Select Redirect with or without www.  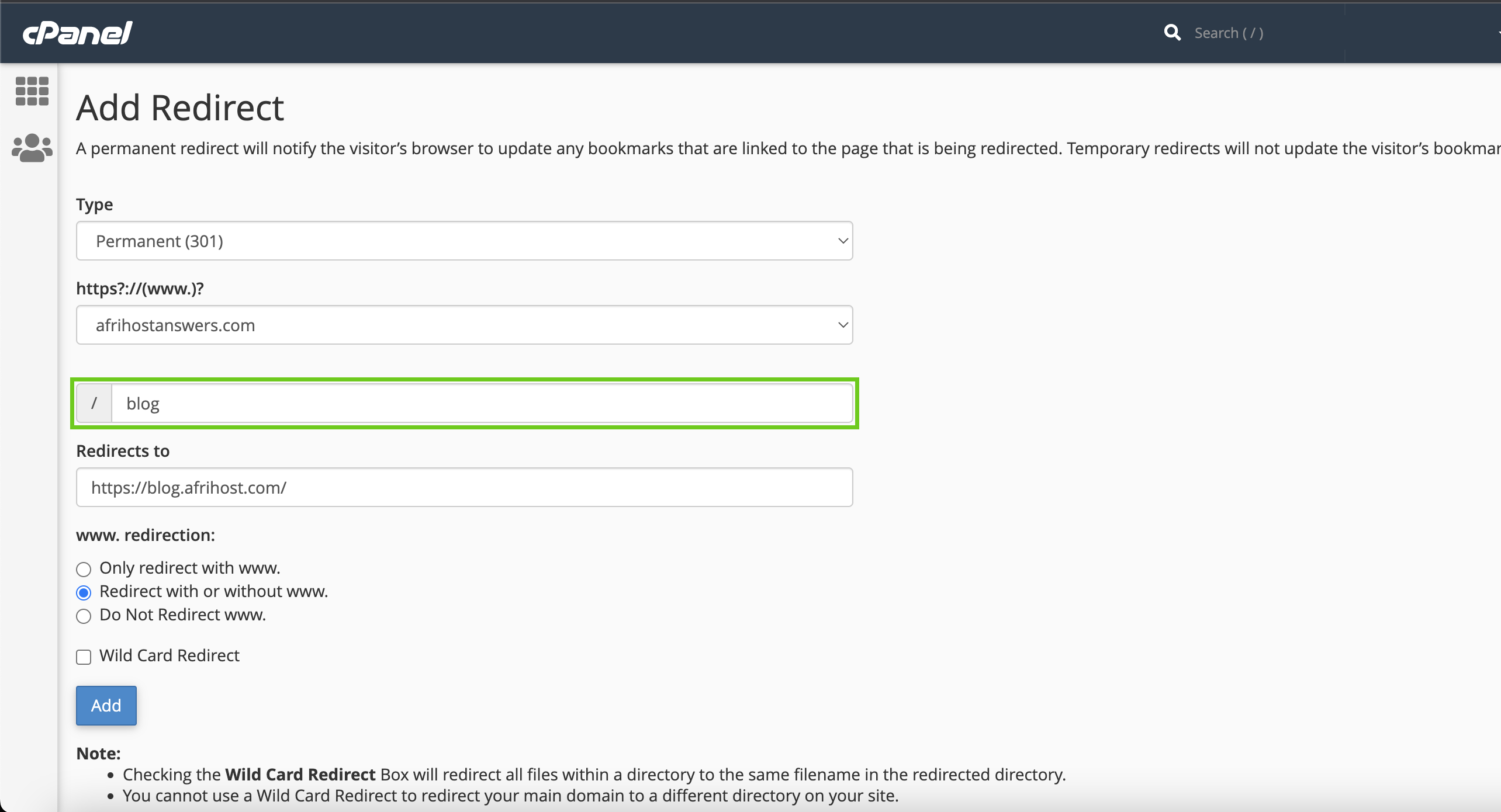(84, 593)
